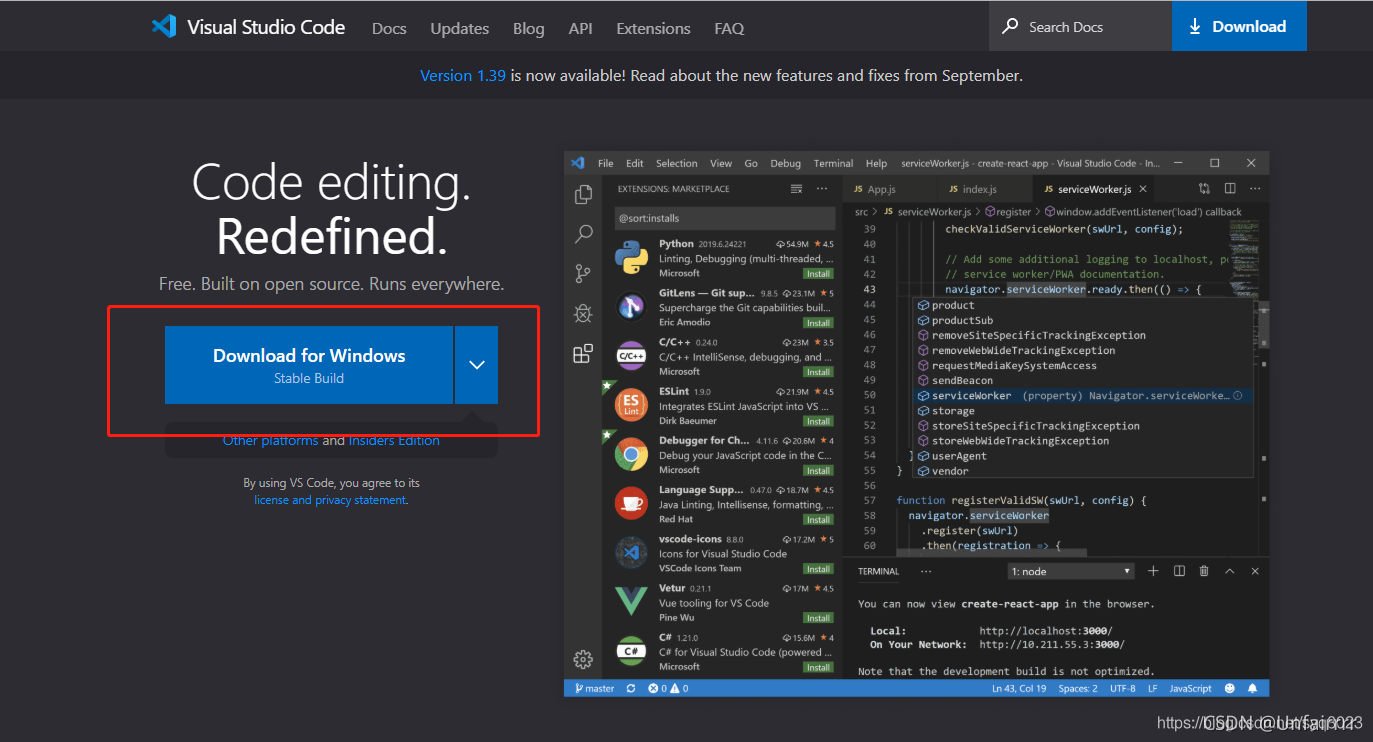Open the File menu in editor

point(606,163)
